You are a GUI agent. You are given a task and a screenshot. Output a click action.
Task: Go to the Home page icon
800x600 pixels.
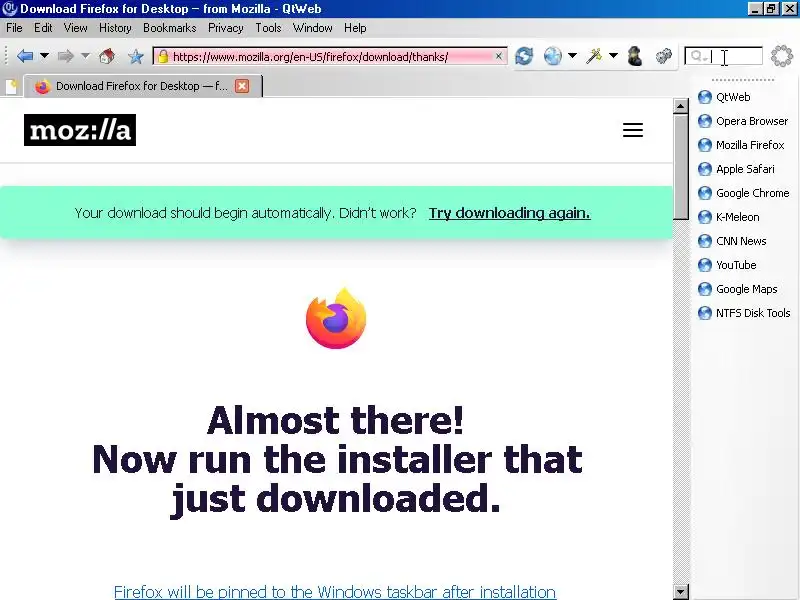point(107,56)
